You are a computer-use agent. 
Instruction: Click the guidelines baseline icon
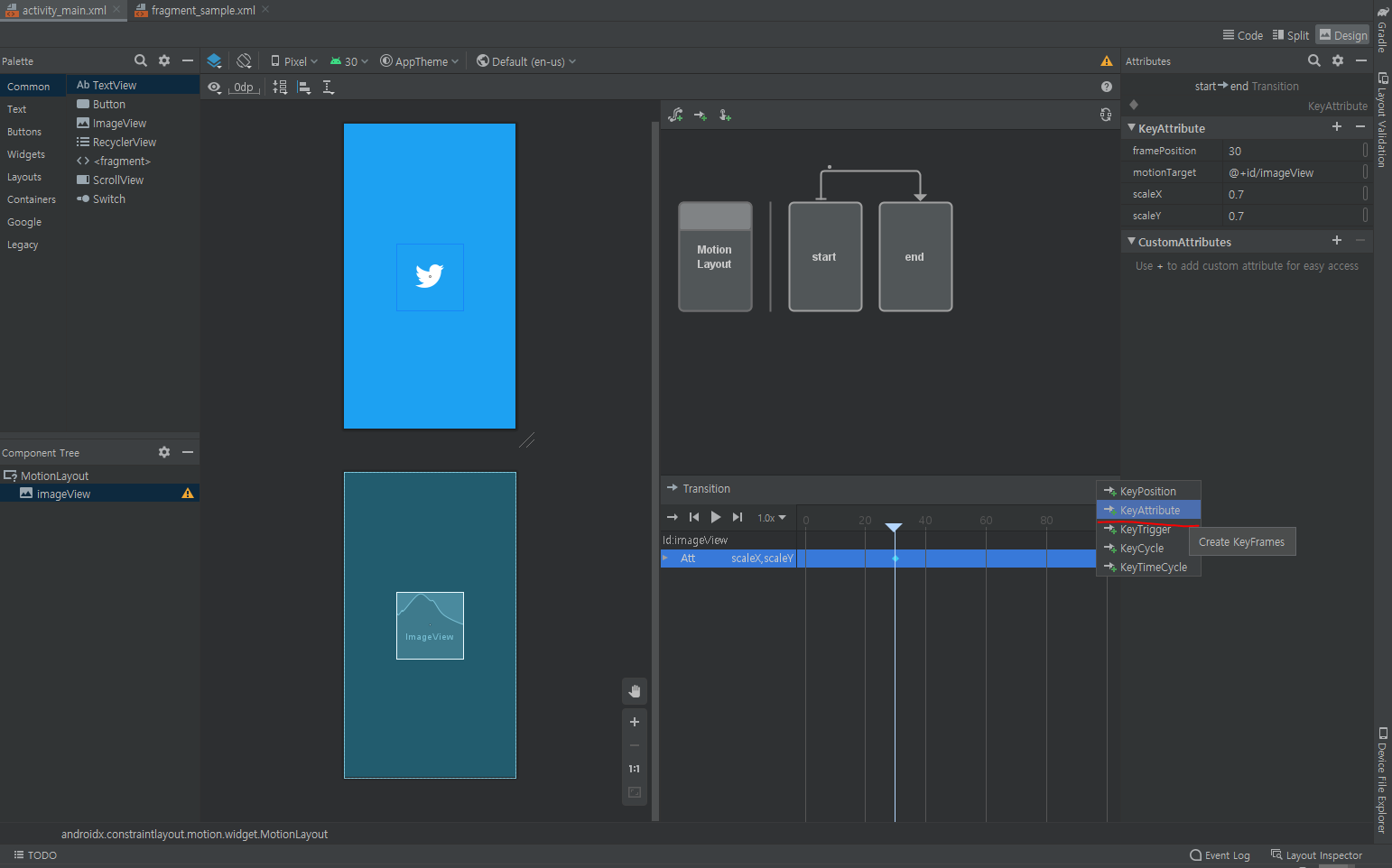[x=329, y=88]
